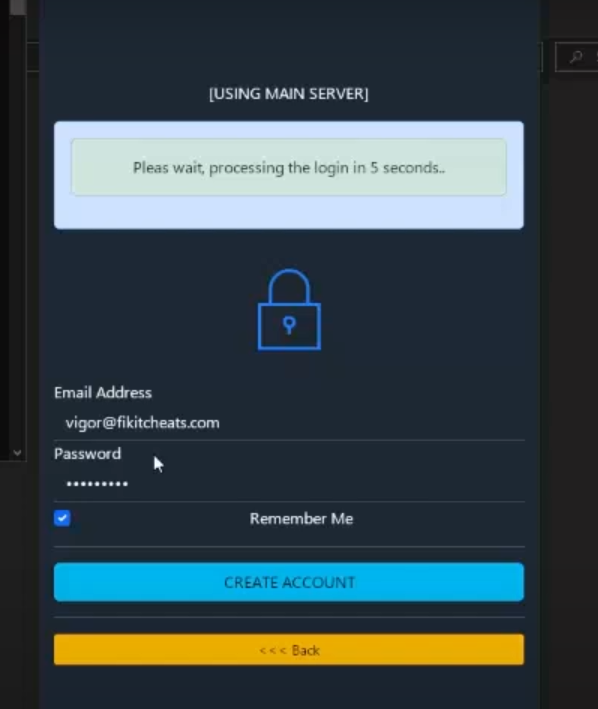This screenshot has width=598, height=709.
Task: Click the Remember Me label text
Action: 301,519
